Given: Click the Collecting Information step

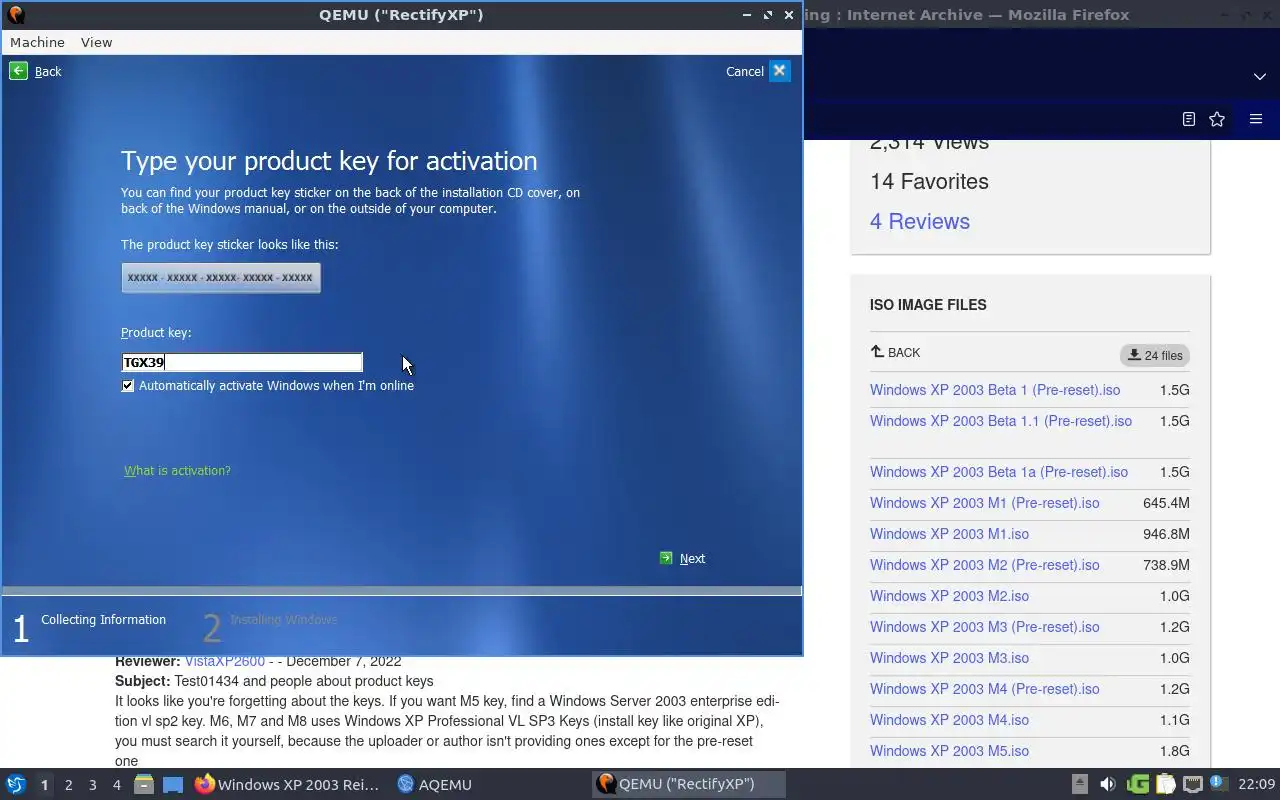Looking at the screenshot, I should (103, 620).
